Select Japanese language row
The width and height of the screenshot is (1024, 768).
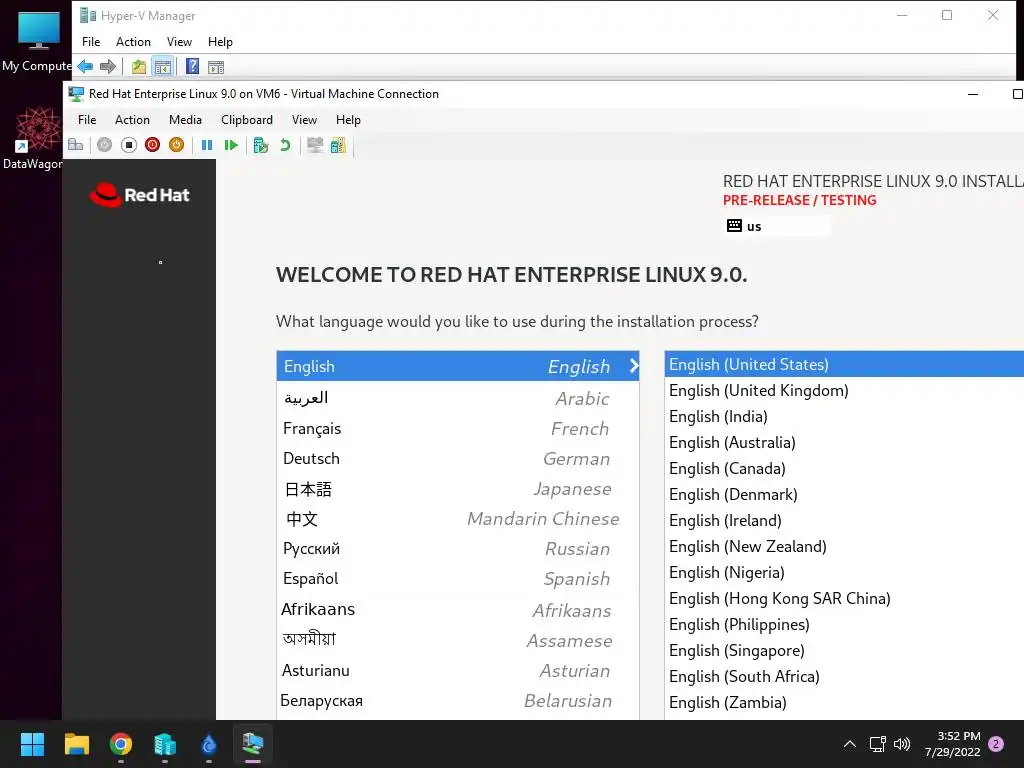click(x=458, y=488)
